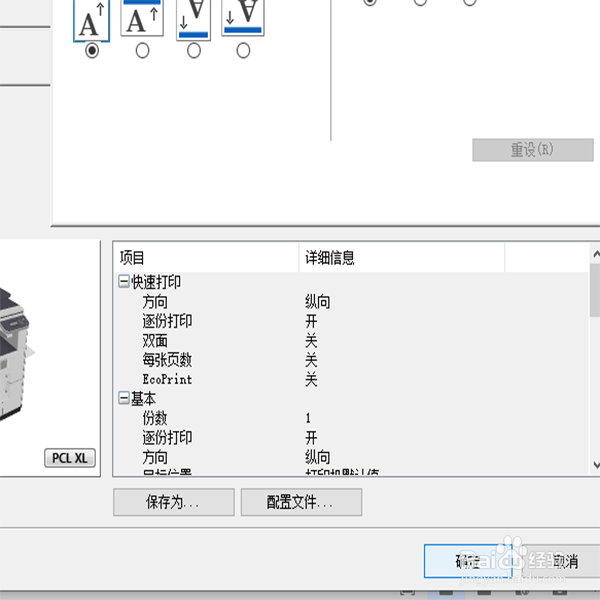
Task: Click the 保存为... button
Action: click(x=174, y=502)
